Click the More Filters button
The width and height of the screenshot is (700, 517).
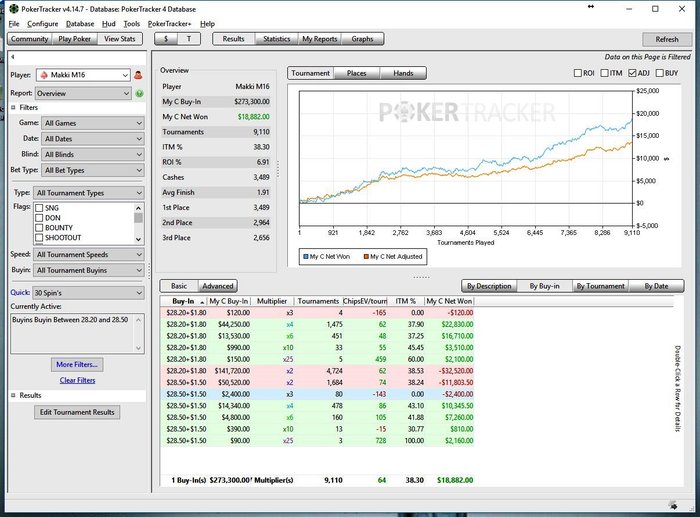coord(77,364)
